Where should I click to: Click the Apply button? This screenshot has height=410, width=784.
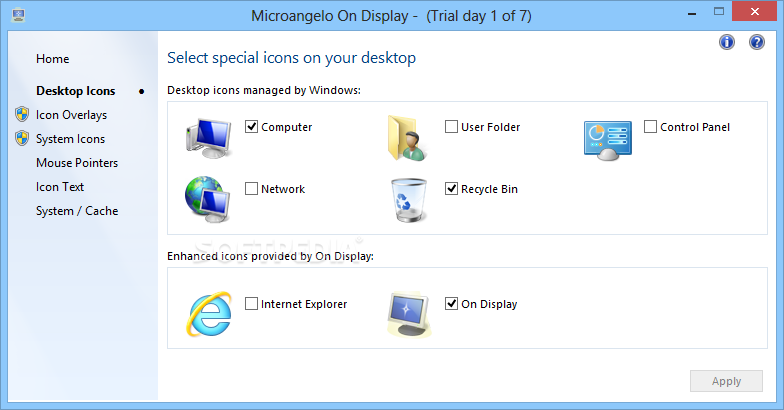coord(726,381)
